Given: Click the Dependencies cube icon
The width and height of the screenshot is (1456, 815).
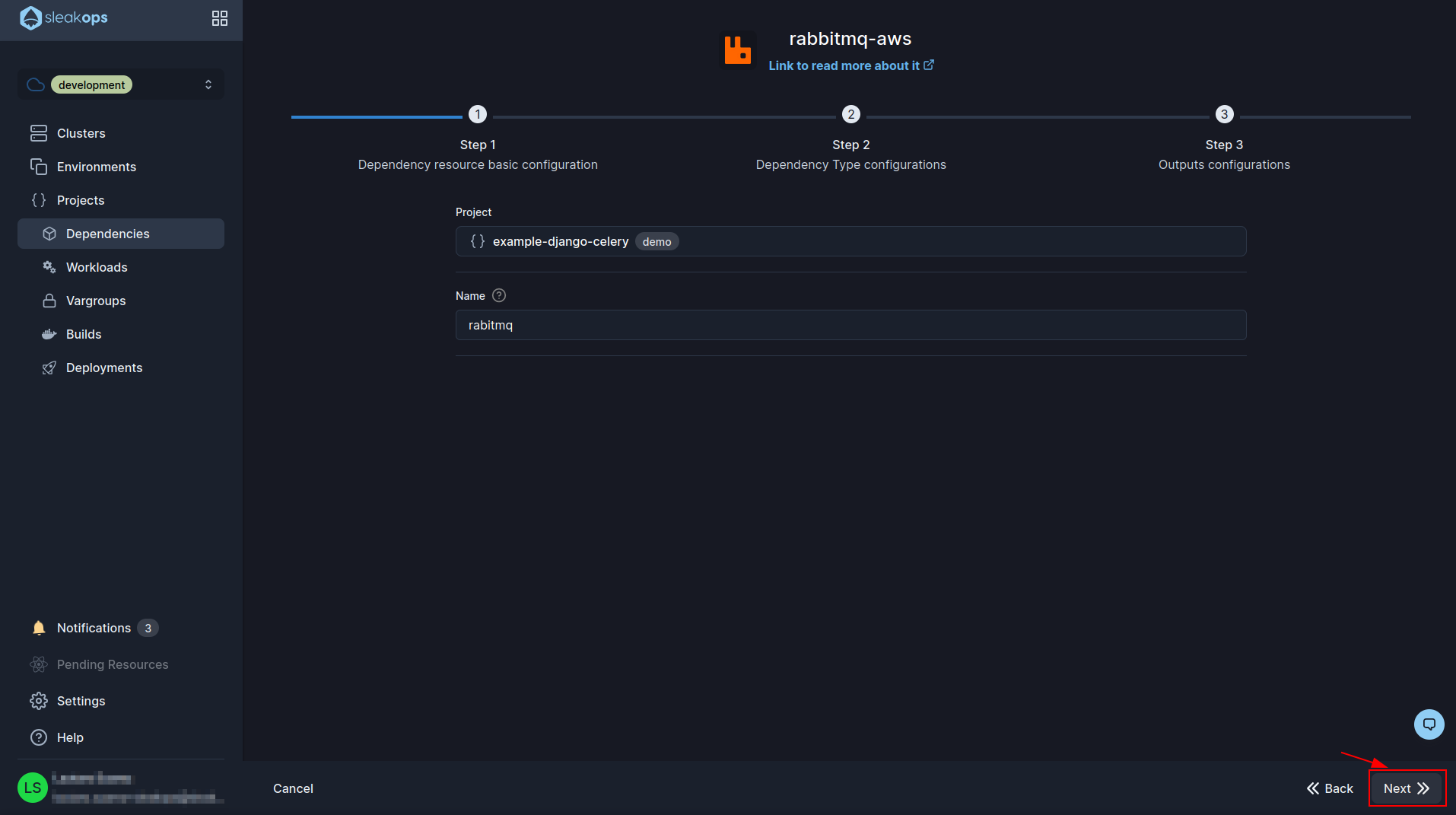Looking at the screenshot, I should (49, 234).
